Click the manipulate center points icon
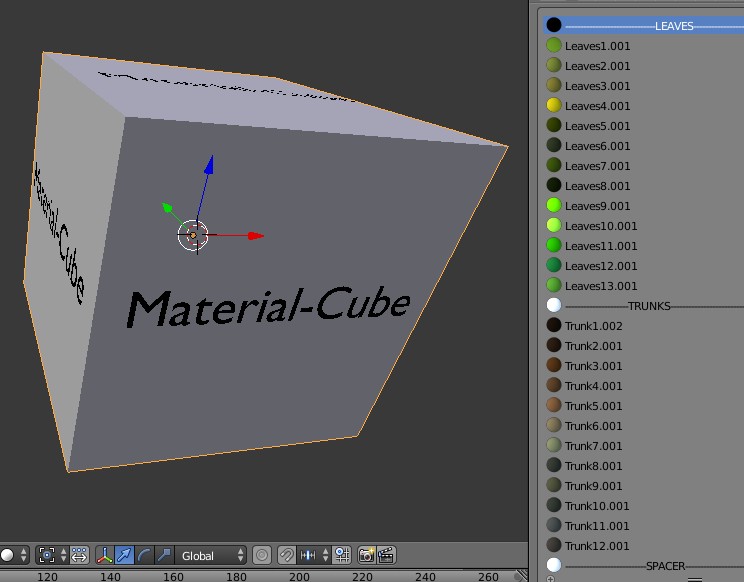The image size is (744, 582). pyautogui.click(x=80, y=555)
